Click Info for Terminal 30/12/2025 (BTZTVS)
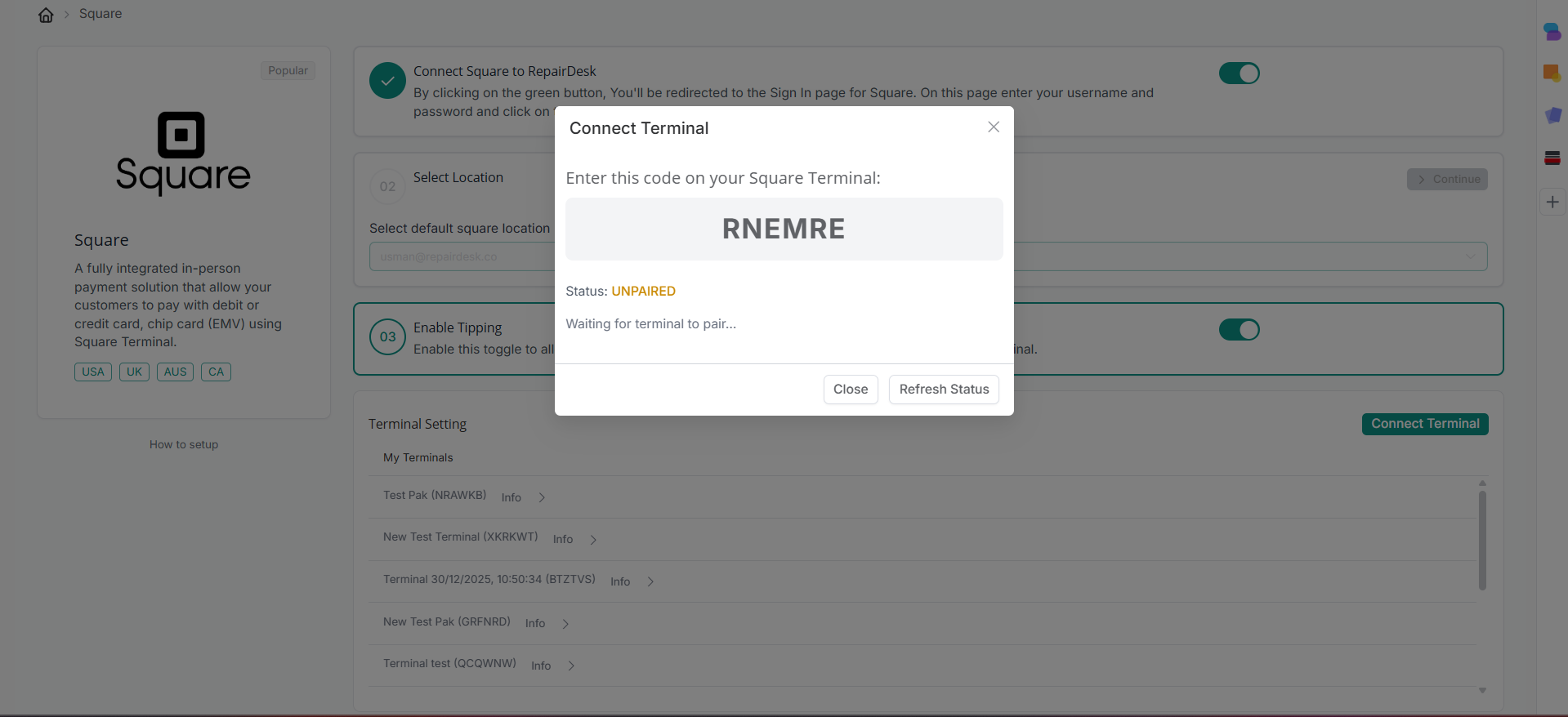 [x=620, y=581]
